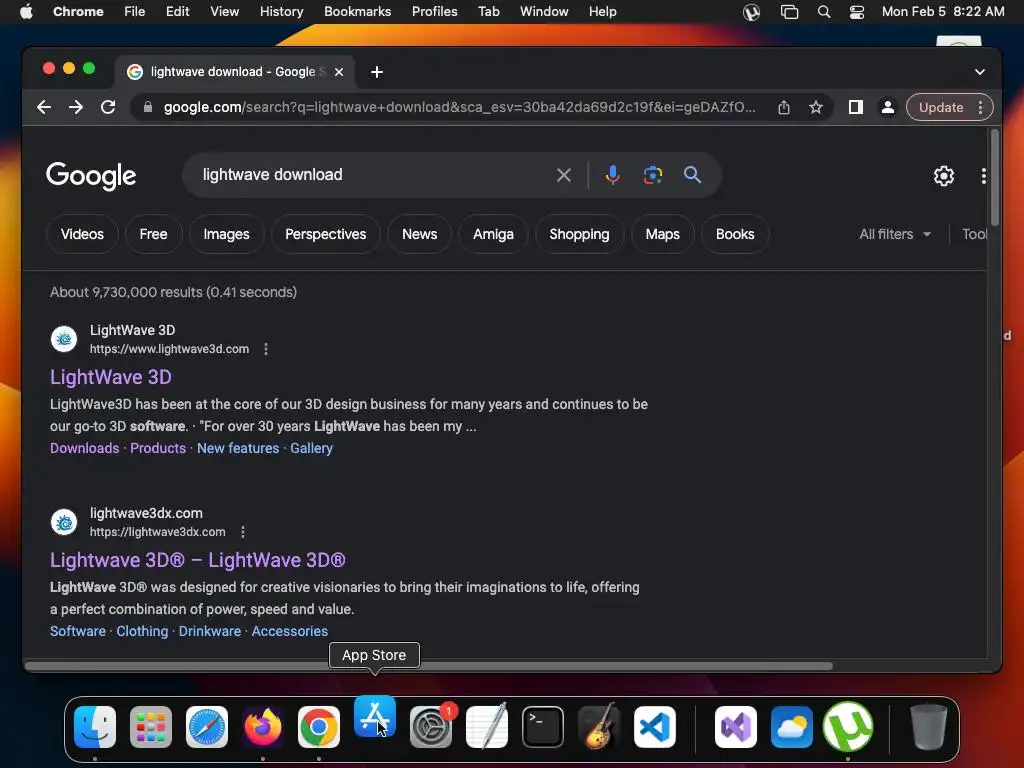
Task: Open Launchpad from the Dock
Action: point(151,727)
